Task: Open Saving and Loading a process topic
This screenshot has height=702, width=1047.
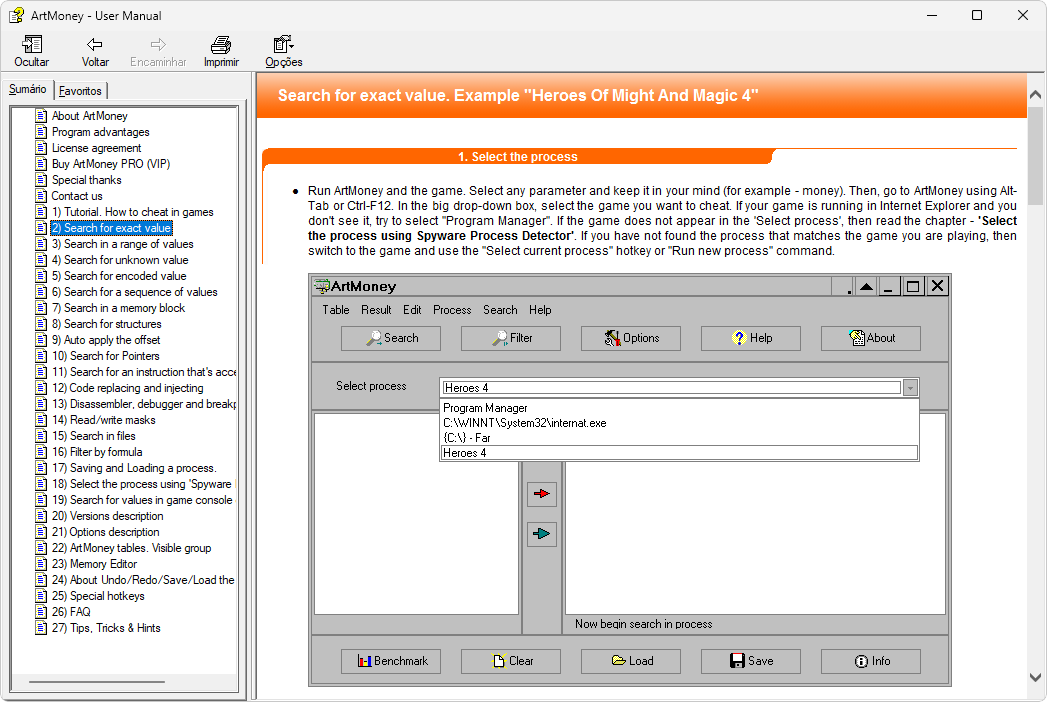Action: [134, 468]
